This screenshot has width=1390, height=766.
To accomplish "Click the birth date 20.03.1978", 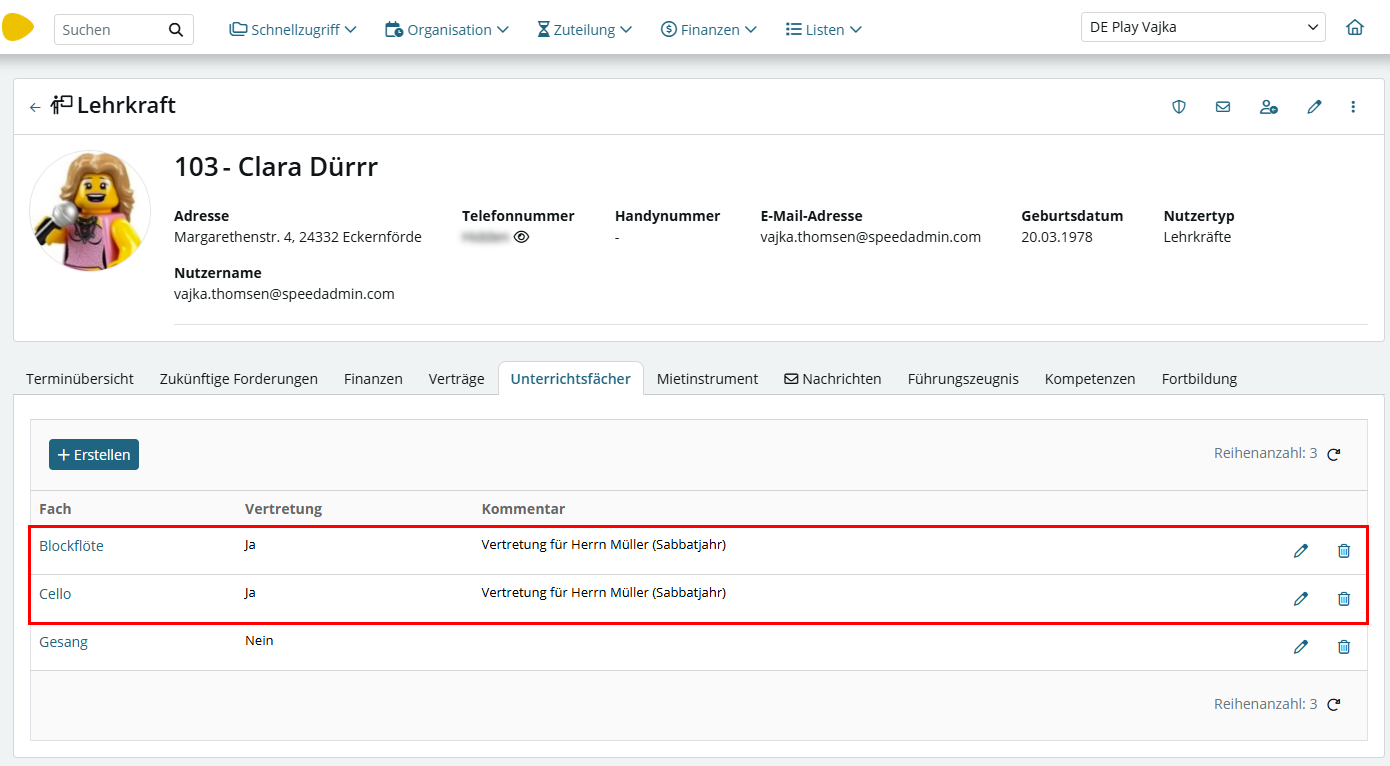I will [1057, 237].
